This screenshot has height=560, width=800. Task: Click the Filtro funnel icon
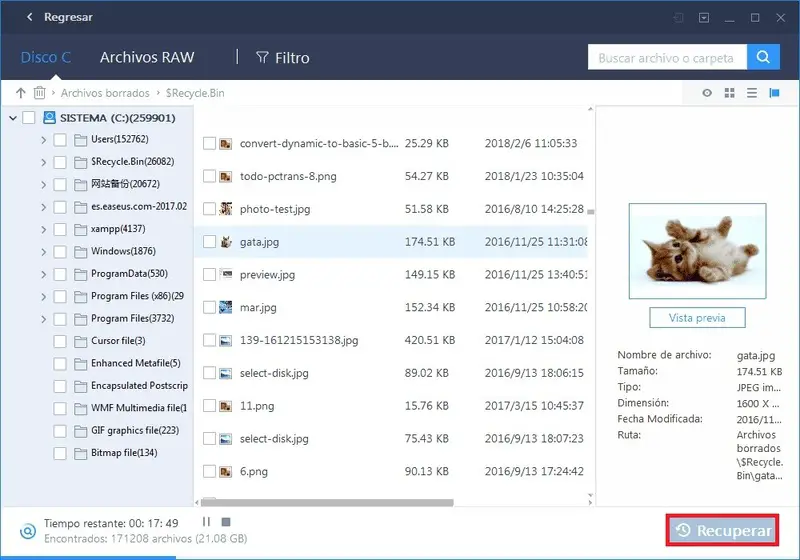click(x=262, y=57)
